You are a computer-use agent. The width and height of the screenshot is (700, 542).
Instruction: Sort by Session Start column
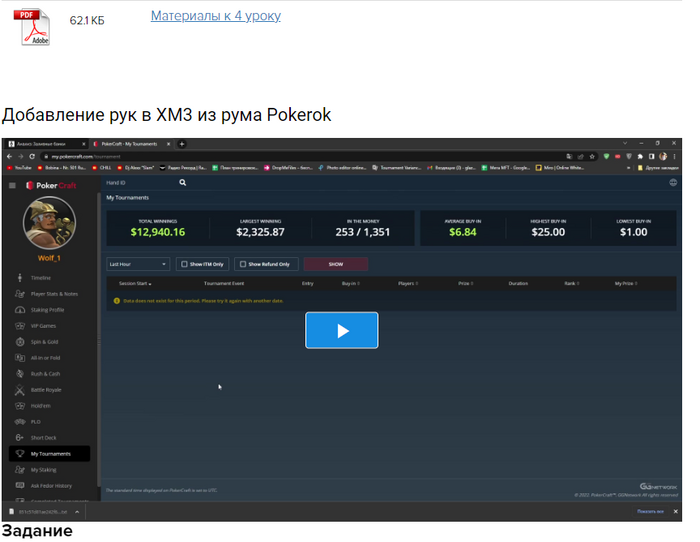coord(135,284)
